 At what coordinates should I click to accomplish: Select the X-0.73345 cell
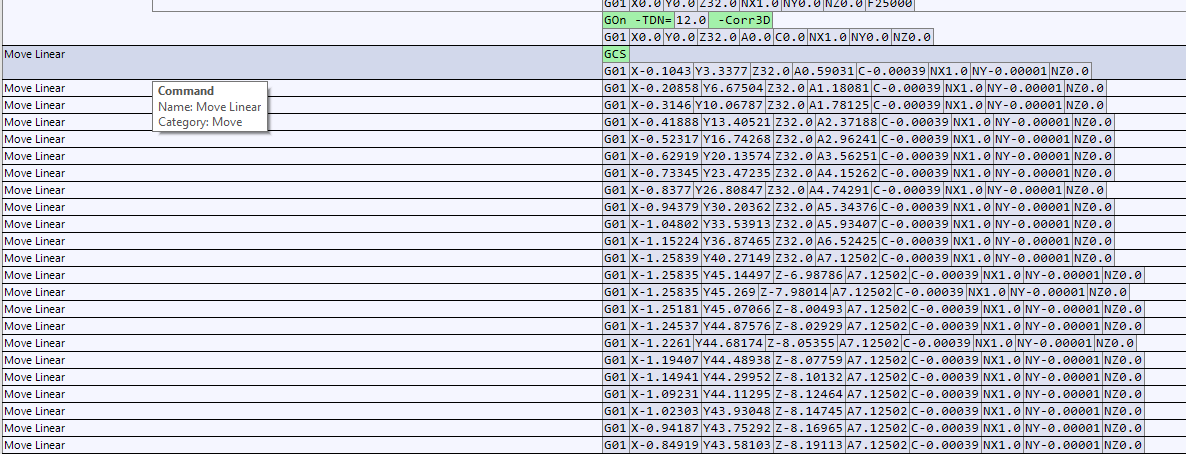click(x=665, y=173)
